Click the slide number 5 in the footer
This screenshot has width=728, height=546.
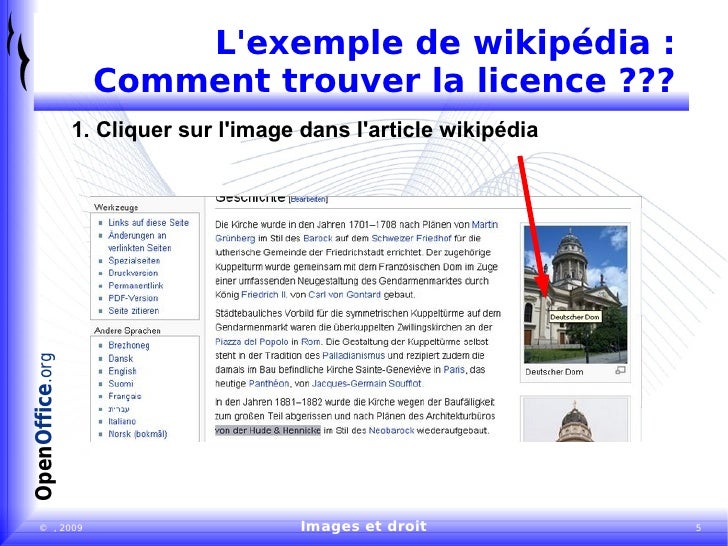[x=698, y=528]
